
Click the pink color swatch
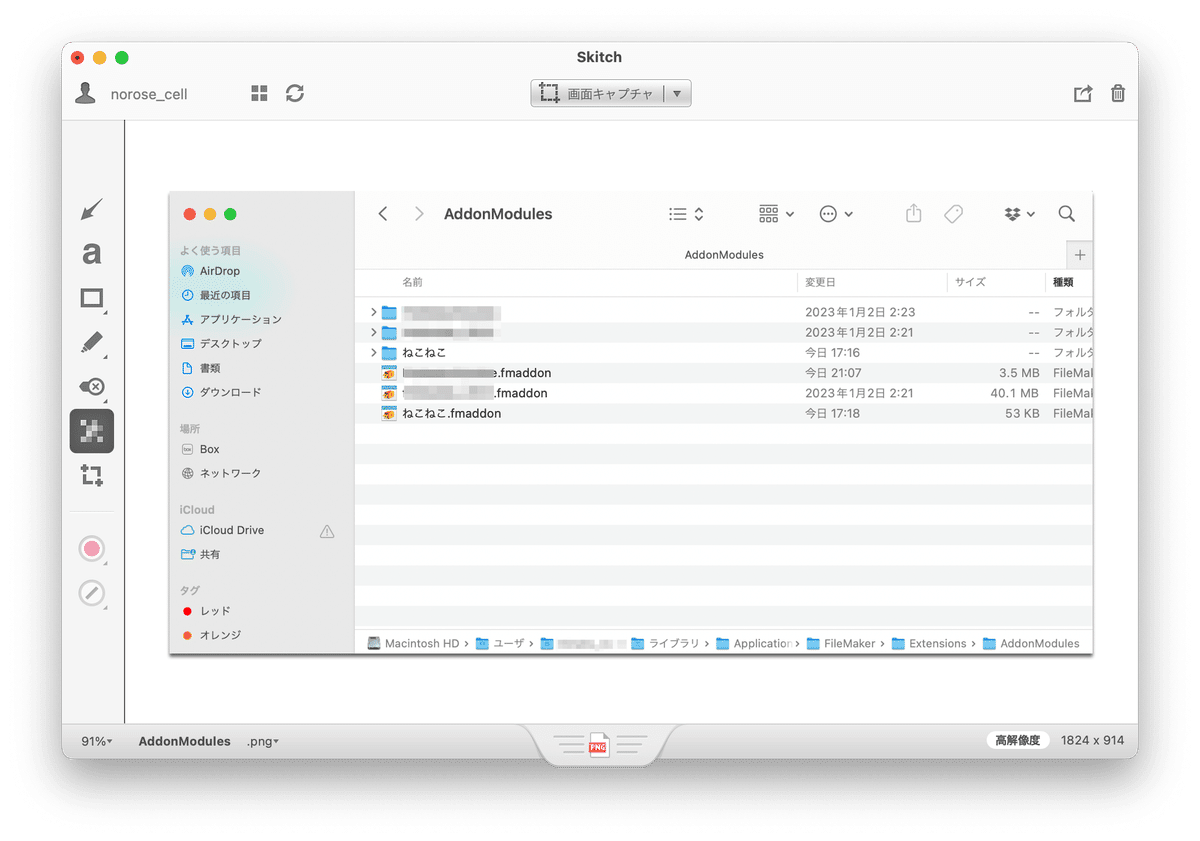click(x=91, y=548)
